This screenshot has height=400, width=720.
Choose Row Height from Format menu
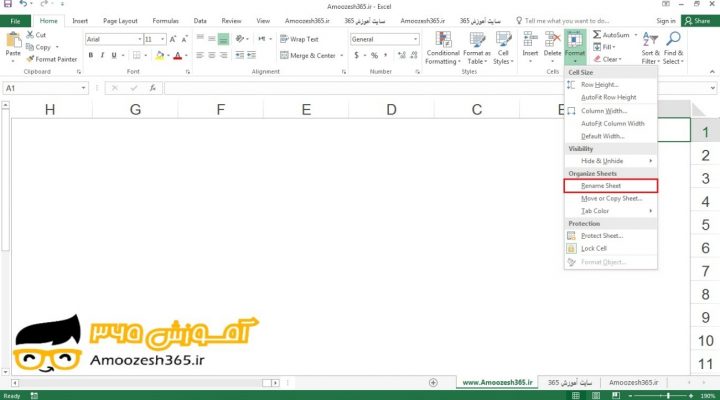click(611, 85)
